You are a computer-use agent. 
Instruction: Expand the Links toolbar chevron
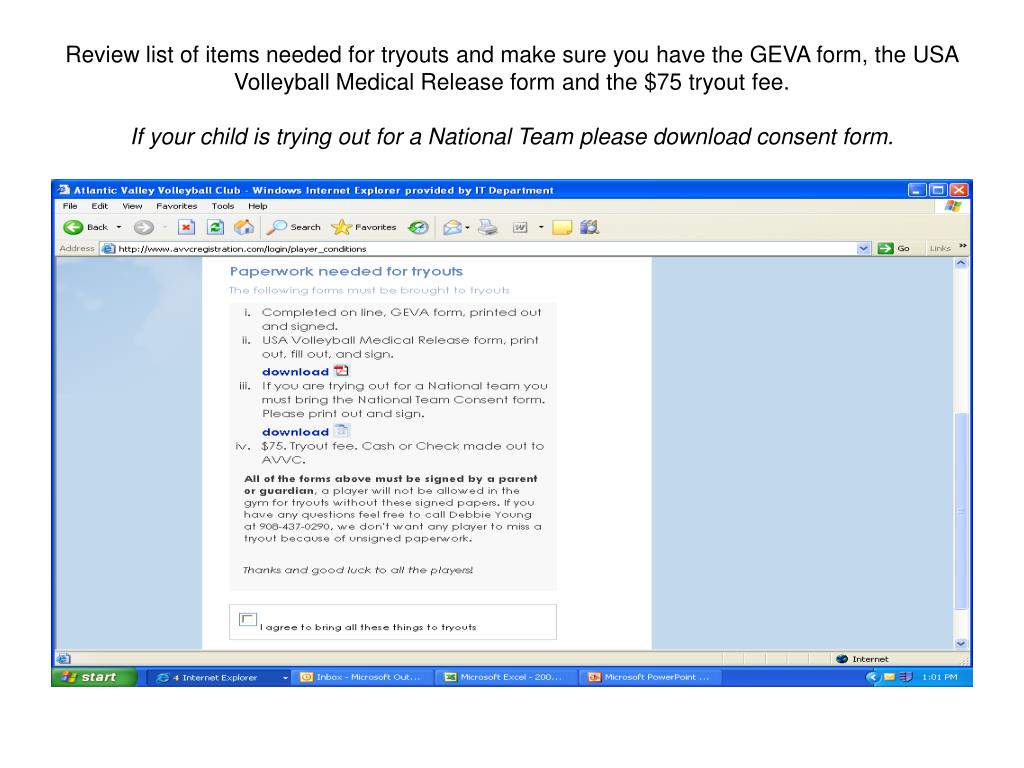tap(963, 246)
